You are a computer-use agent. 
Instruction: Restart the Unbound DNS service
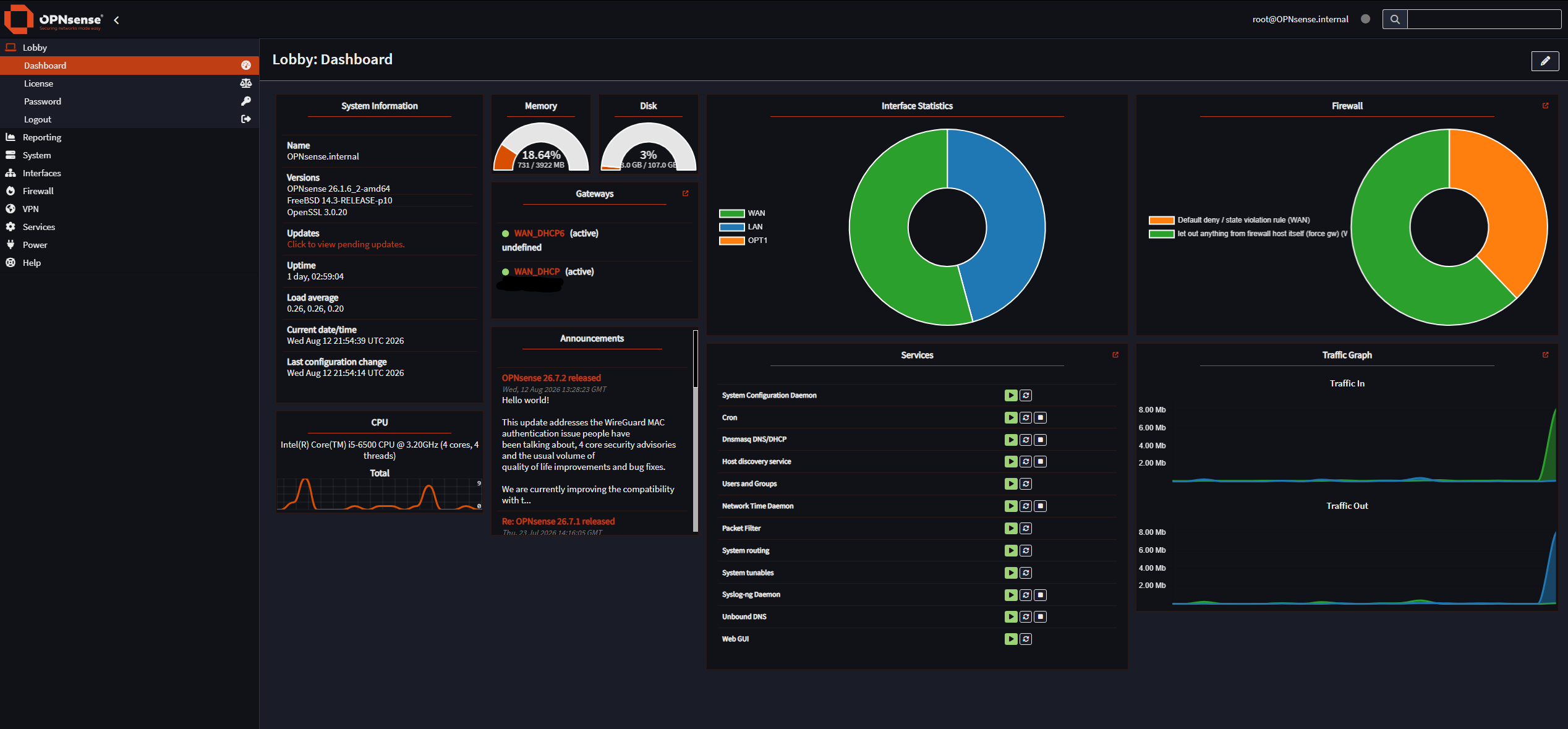1026,617
